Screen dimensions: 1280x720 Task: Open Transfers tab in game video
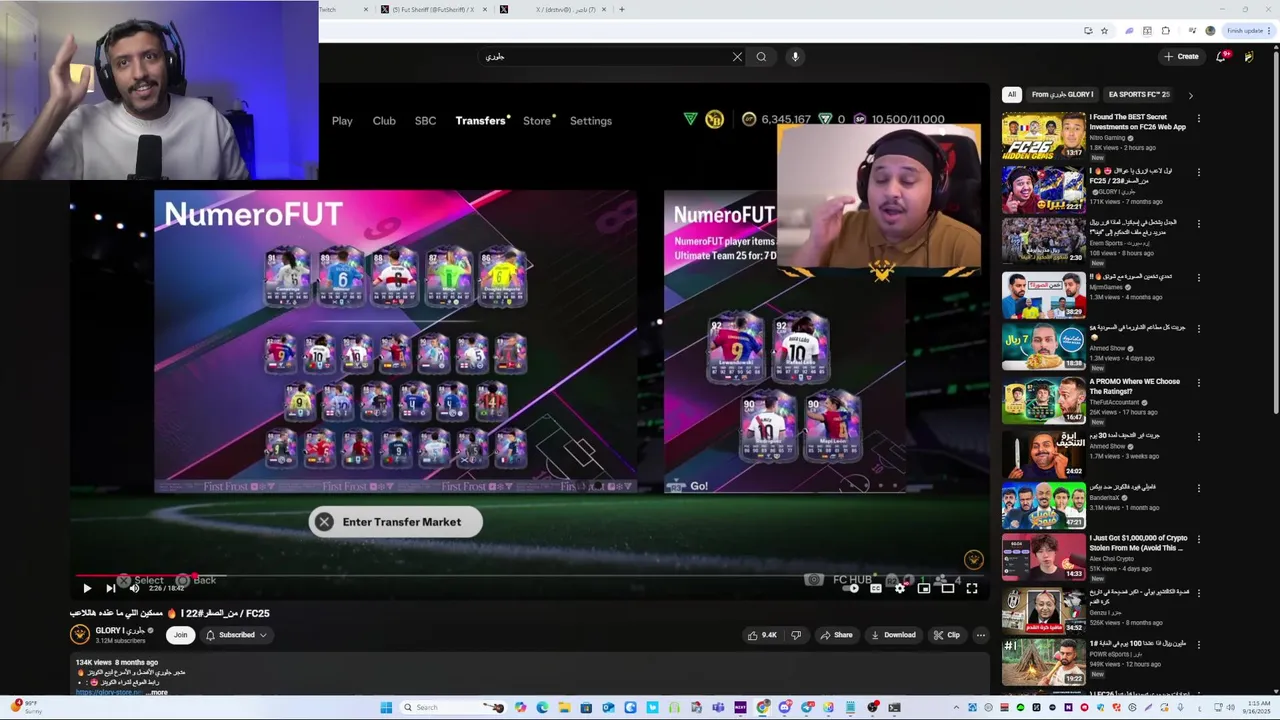480,121
